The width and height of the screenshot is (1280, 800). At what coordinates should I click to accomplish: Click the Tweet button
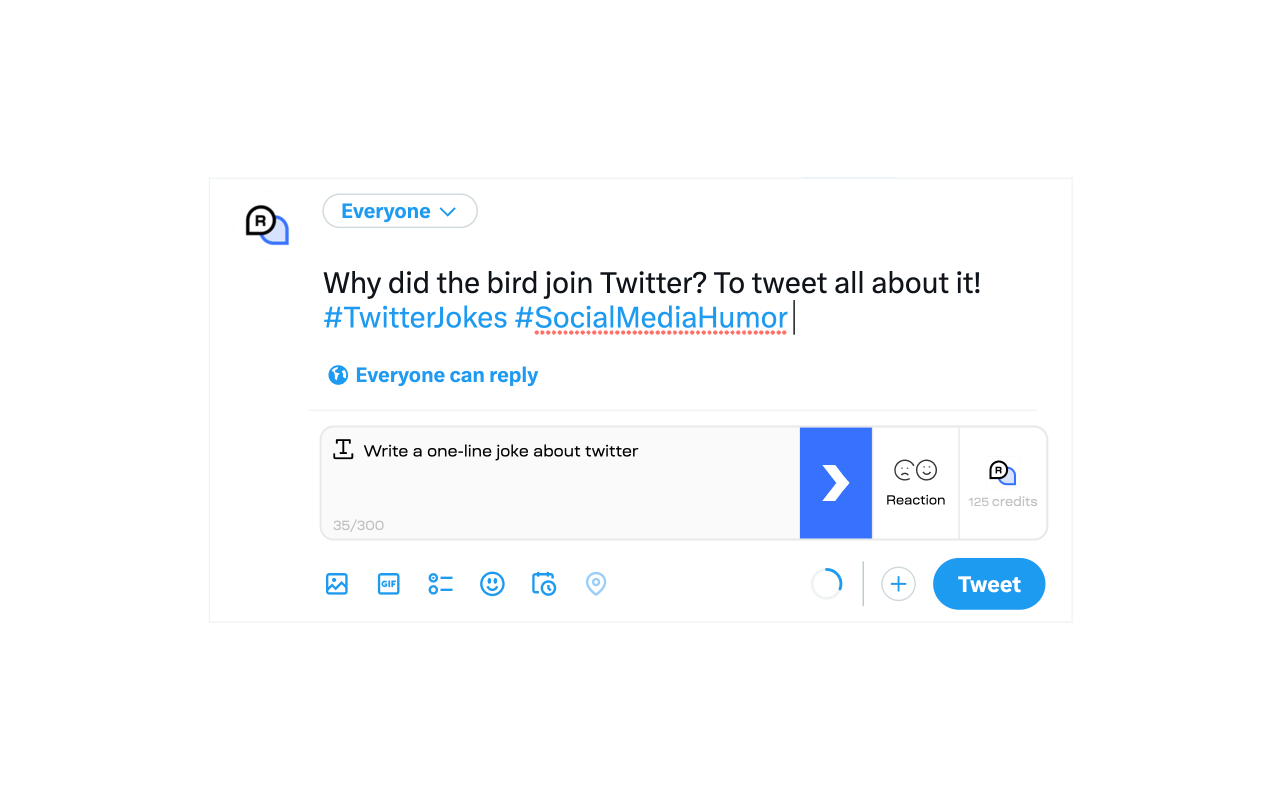tap(989, 584)
